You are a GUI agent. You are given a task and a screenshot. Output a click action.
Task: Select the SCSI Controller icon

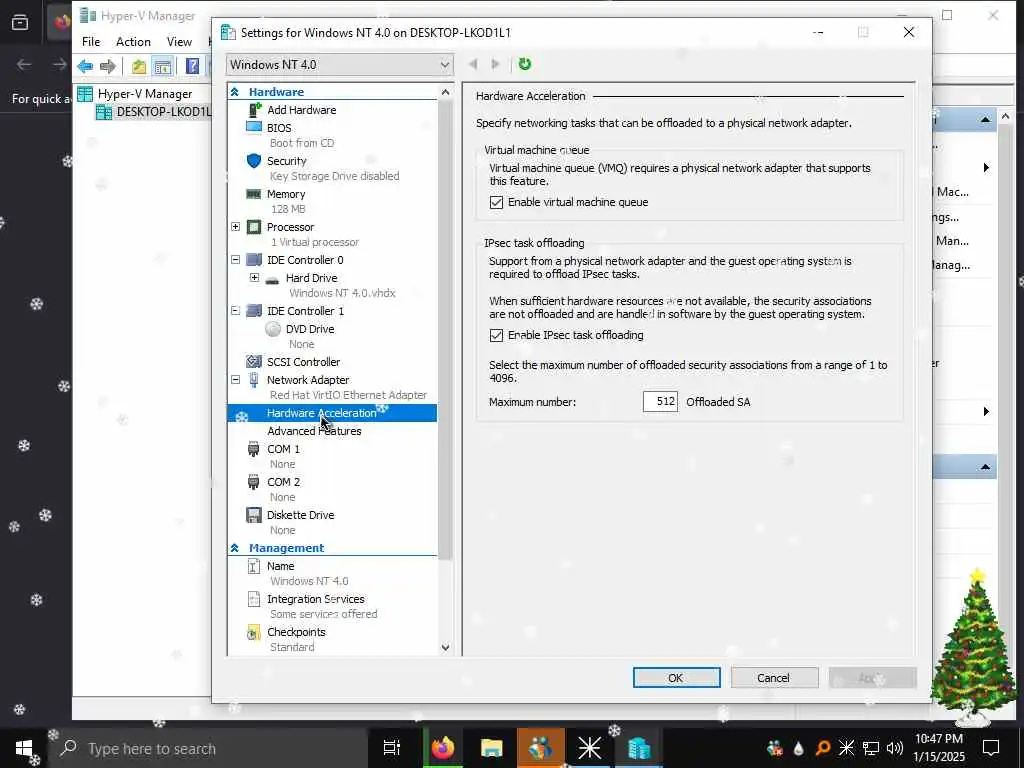coord(254,362)
